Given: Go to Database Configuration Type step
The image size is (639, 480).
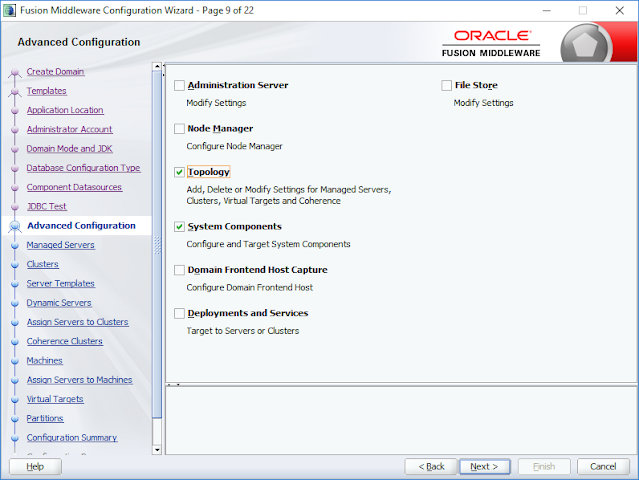Looking at the screenshot, I should 84,168.
